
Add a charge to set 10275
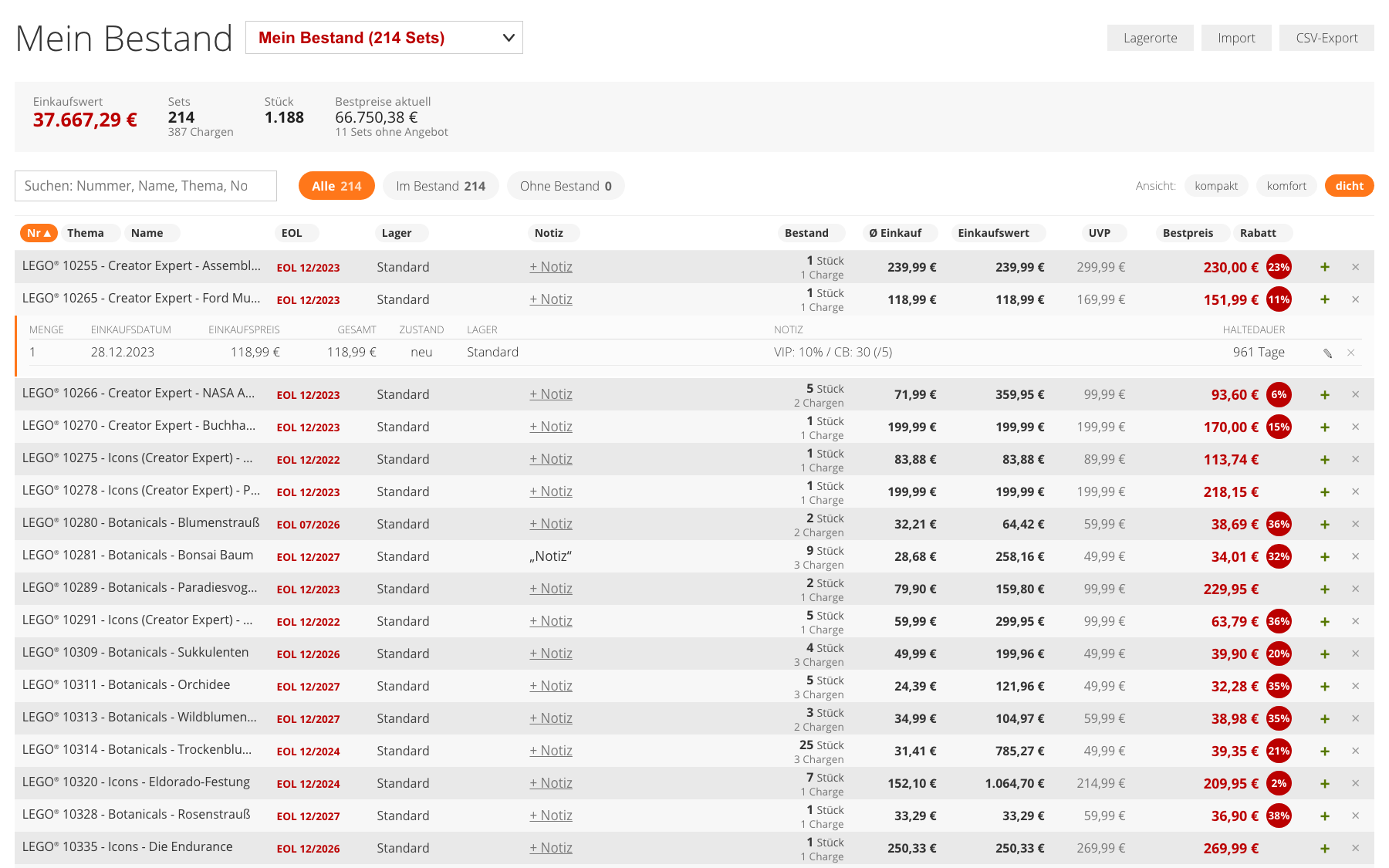click(x=1325, y=459)
